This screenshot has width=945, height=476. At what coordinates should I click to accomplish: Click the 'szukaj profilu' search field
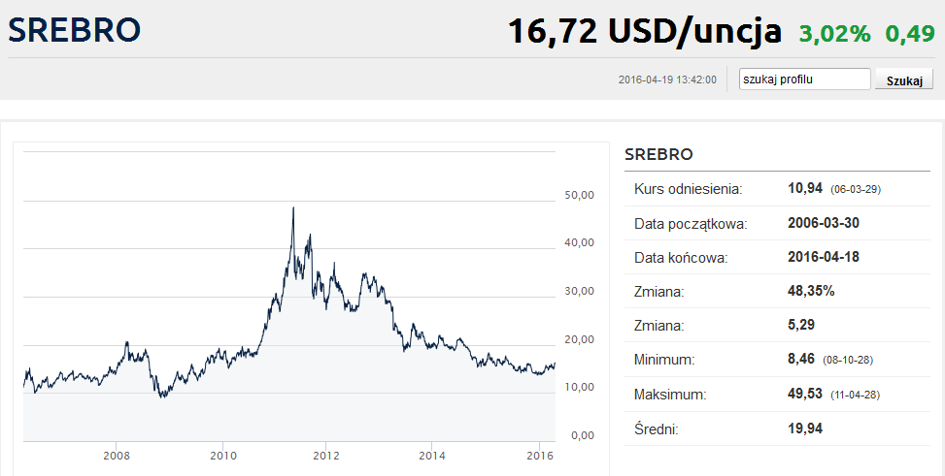coord(805,79)
